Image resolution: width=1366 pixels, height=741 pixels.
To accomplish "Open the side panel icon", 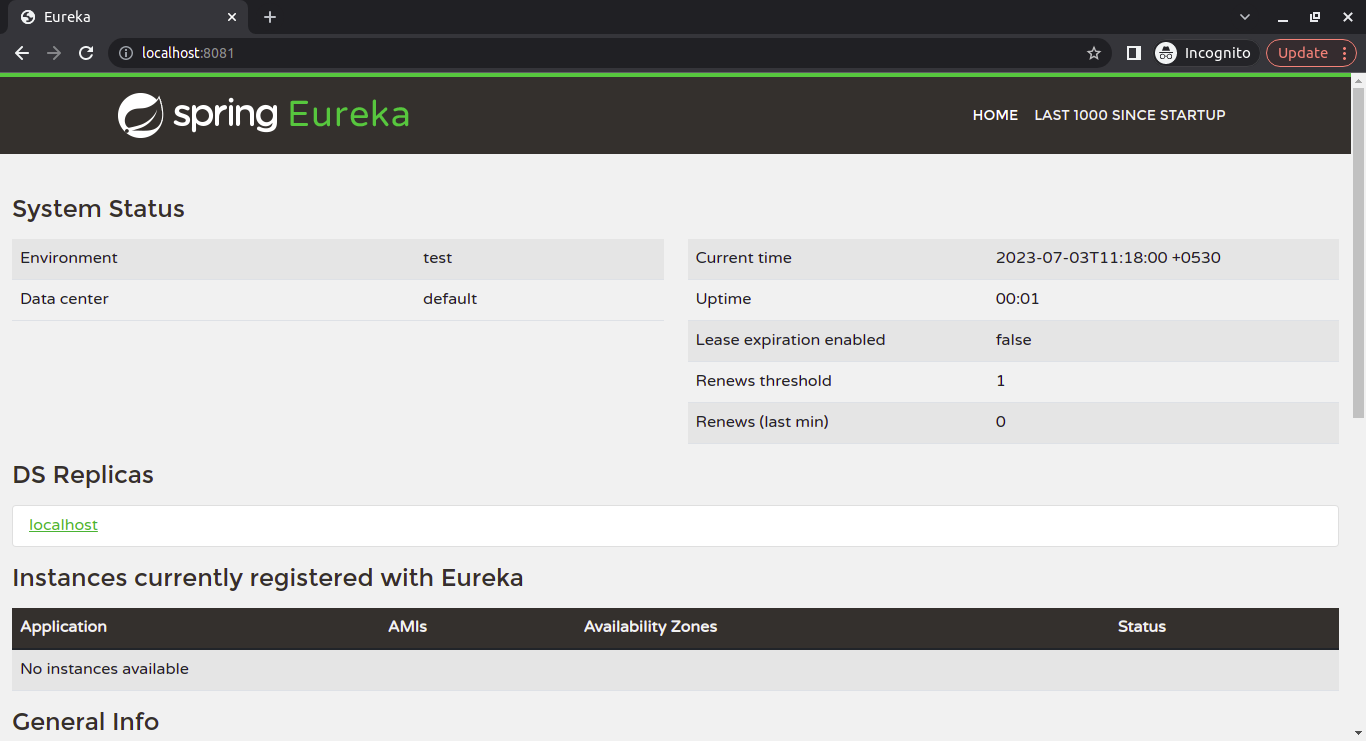I will pyautogui.click(x=1133, y=52).
